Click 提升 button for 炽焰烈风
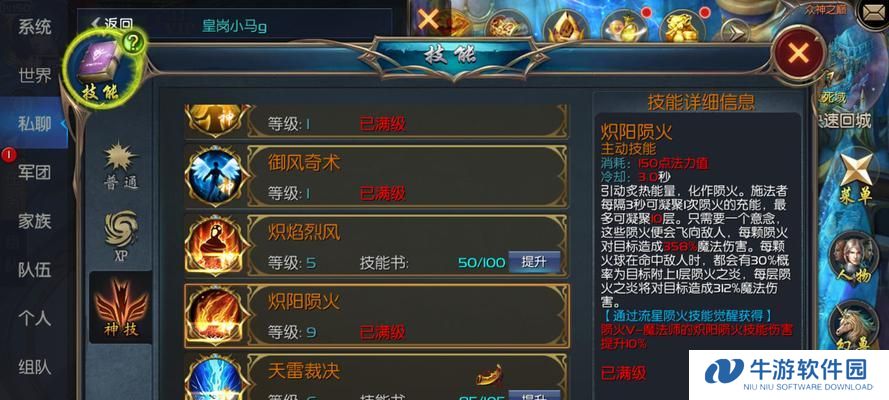Viewport: 889px width, 400px height. coord(534,262)
